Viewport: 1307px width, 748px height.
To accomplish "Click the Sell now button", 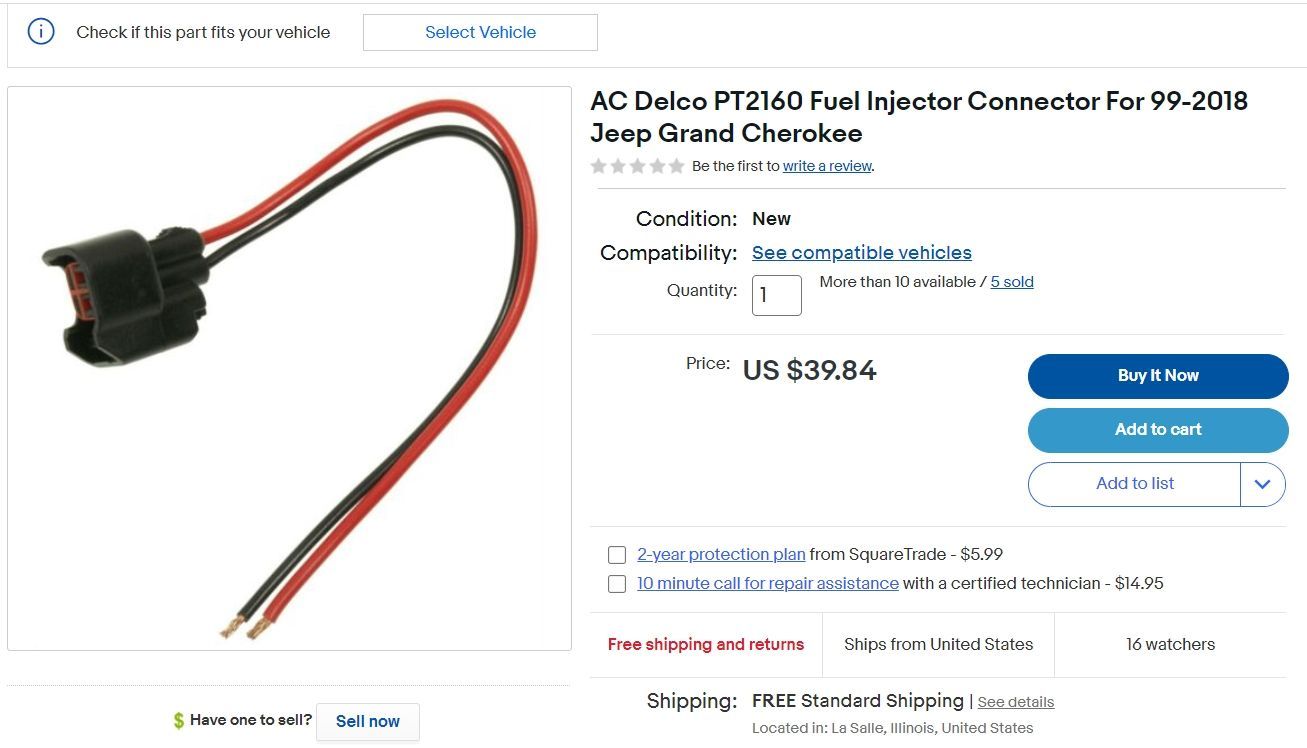I will tap(367, 721).
